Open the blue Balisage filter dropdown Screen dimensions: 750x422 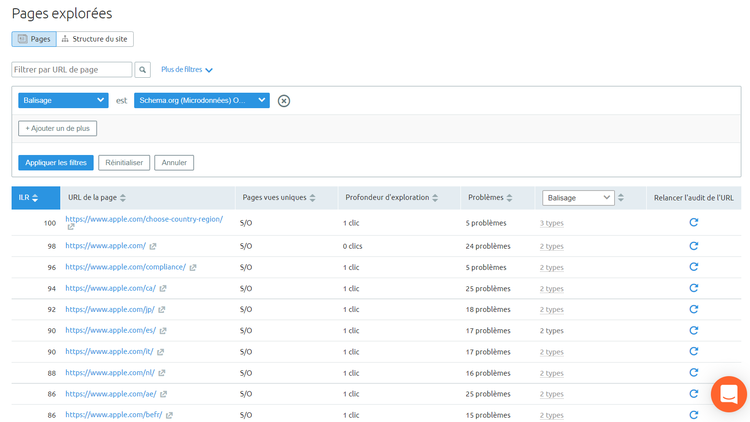(63, 100)
